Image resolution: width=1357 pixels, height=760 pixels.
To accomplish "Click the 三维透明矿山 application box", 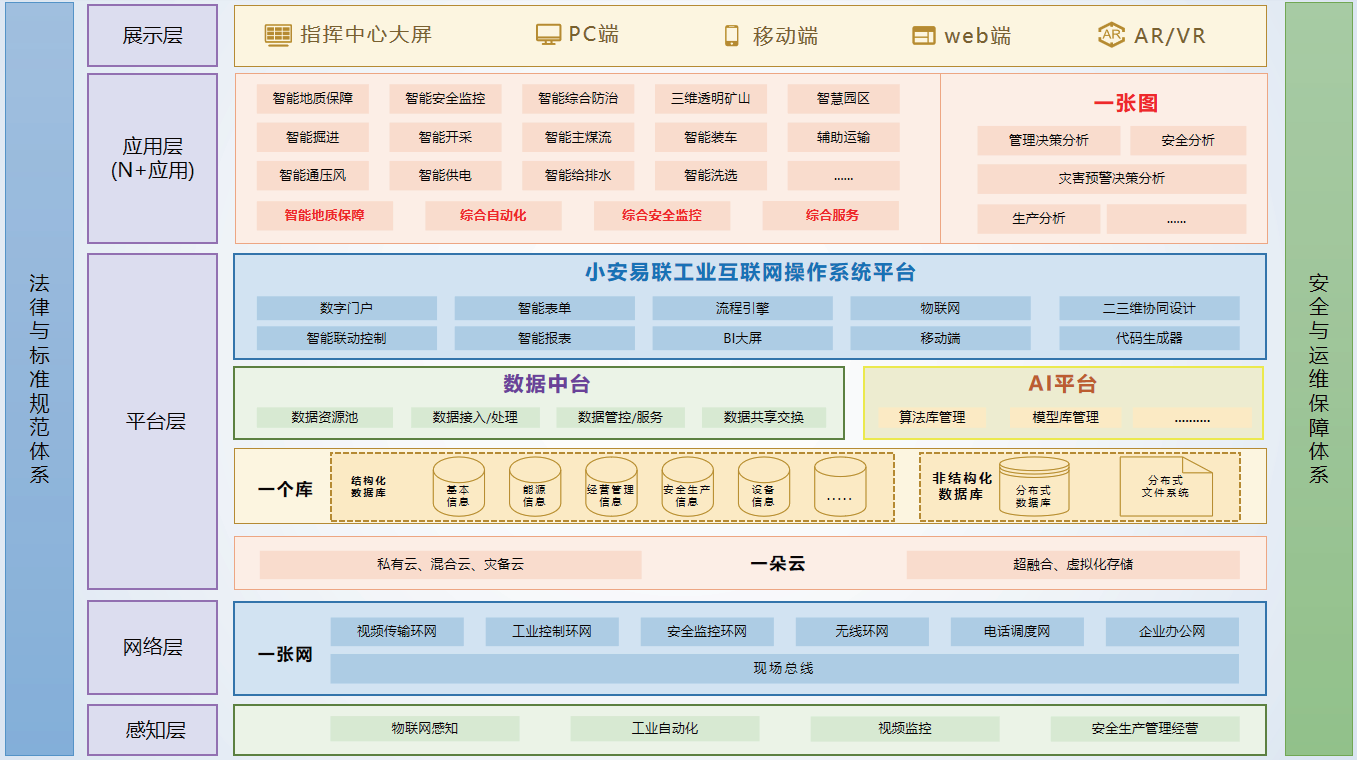I will pyautogui.click(x=711, y=99).
